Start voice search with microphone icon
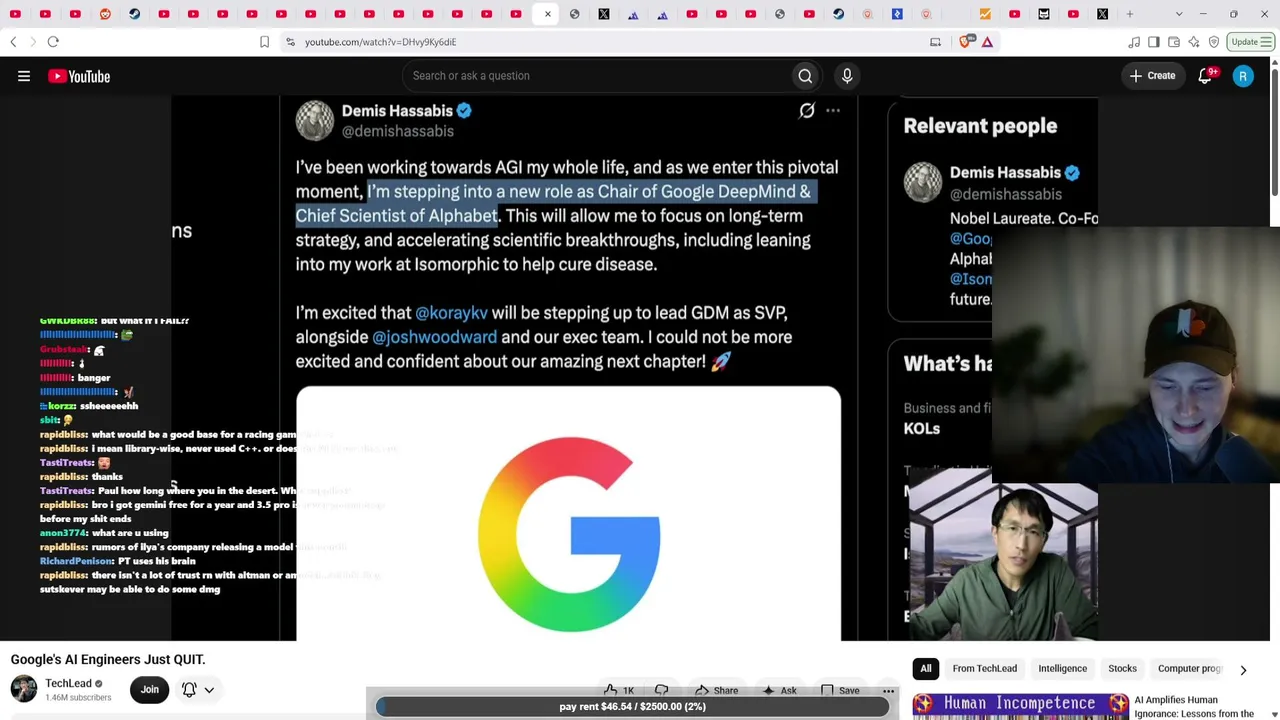This screenshot has height=720, width=1280. [x=847, y=76]
